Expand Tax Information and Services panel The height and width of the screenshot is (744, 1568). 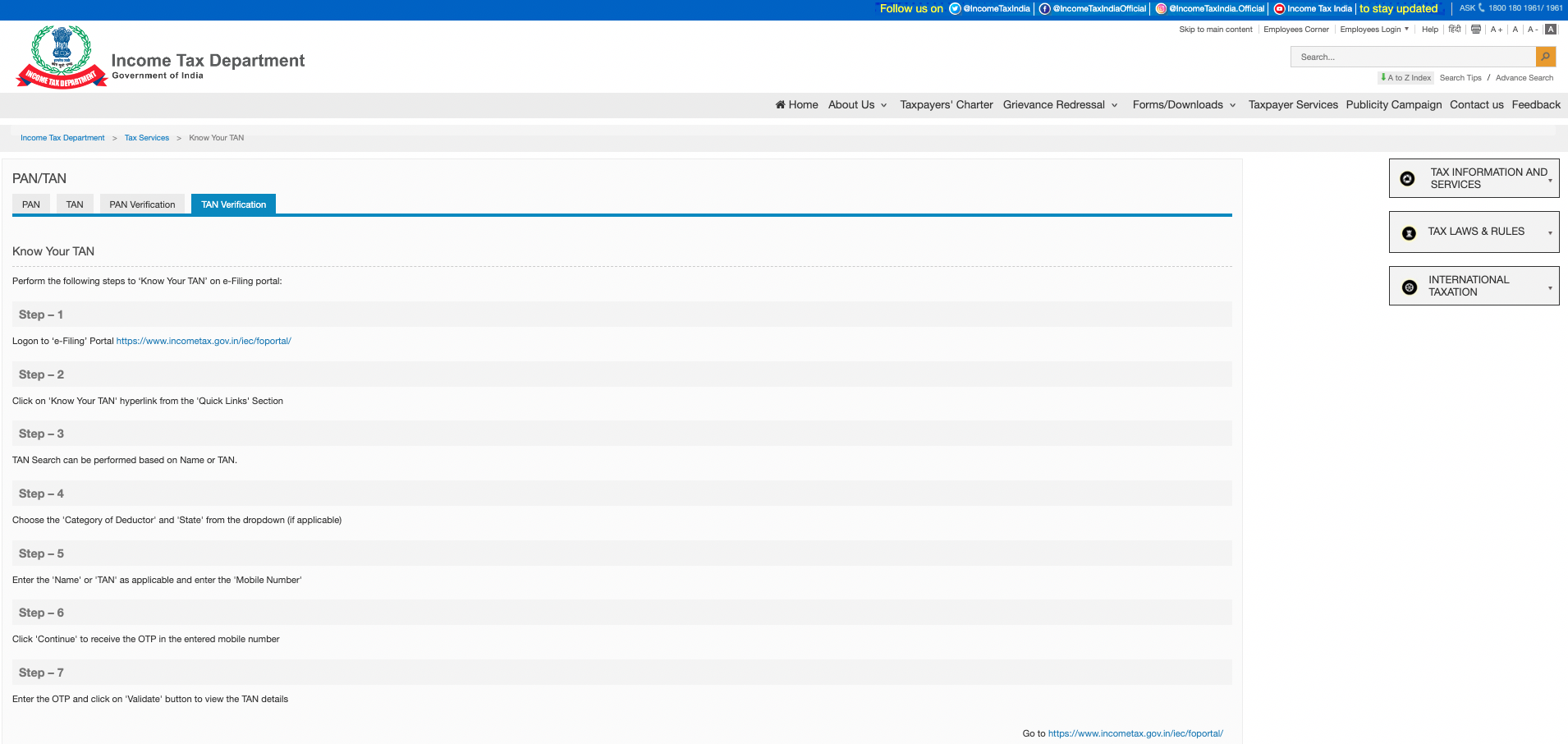pyautogui.click(x=1474, y=178)
